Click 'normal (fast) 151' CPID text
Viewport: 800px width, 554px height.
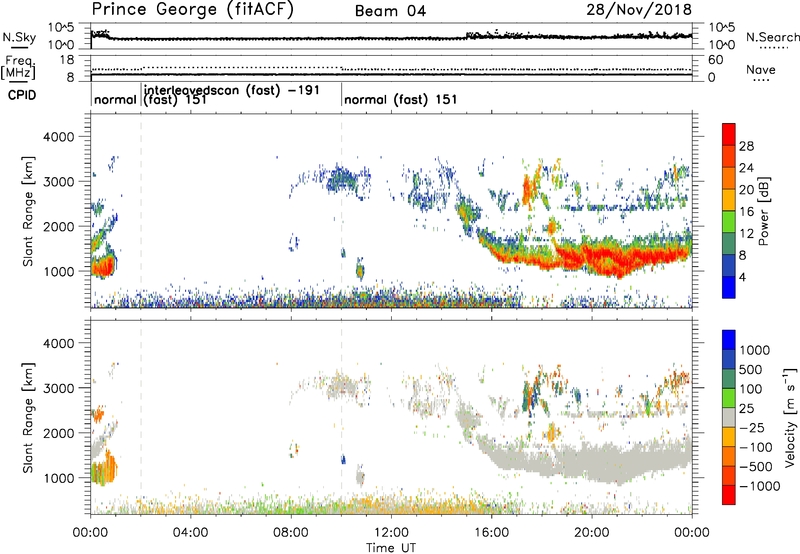click(401, 99)
